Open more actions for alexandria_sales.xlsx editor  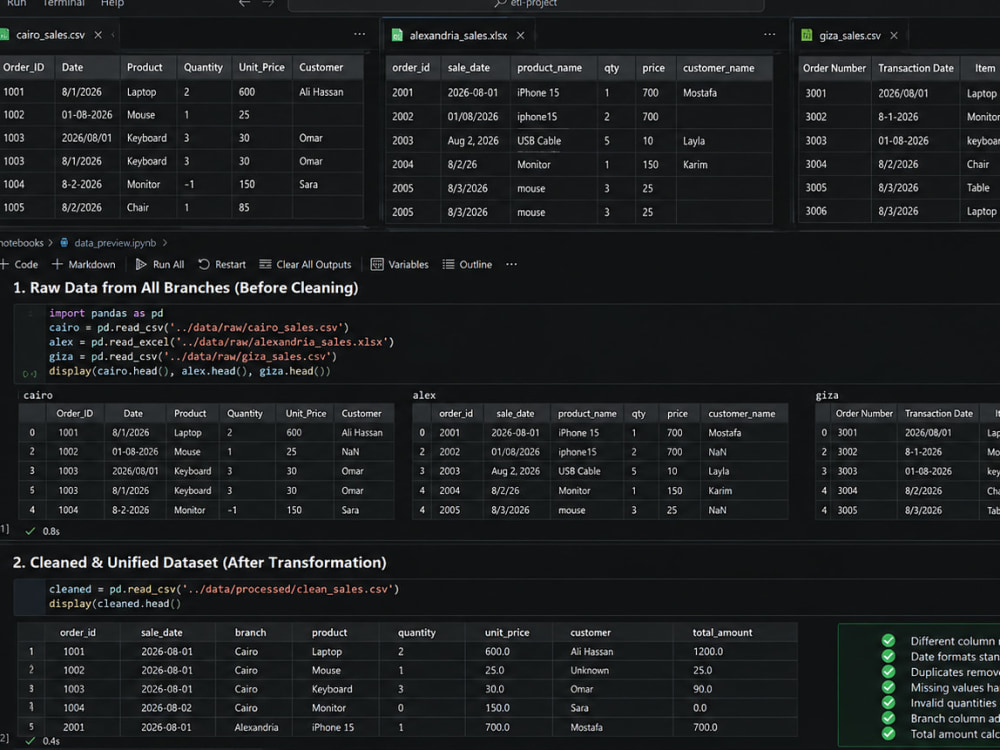[x=770, y=34]
